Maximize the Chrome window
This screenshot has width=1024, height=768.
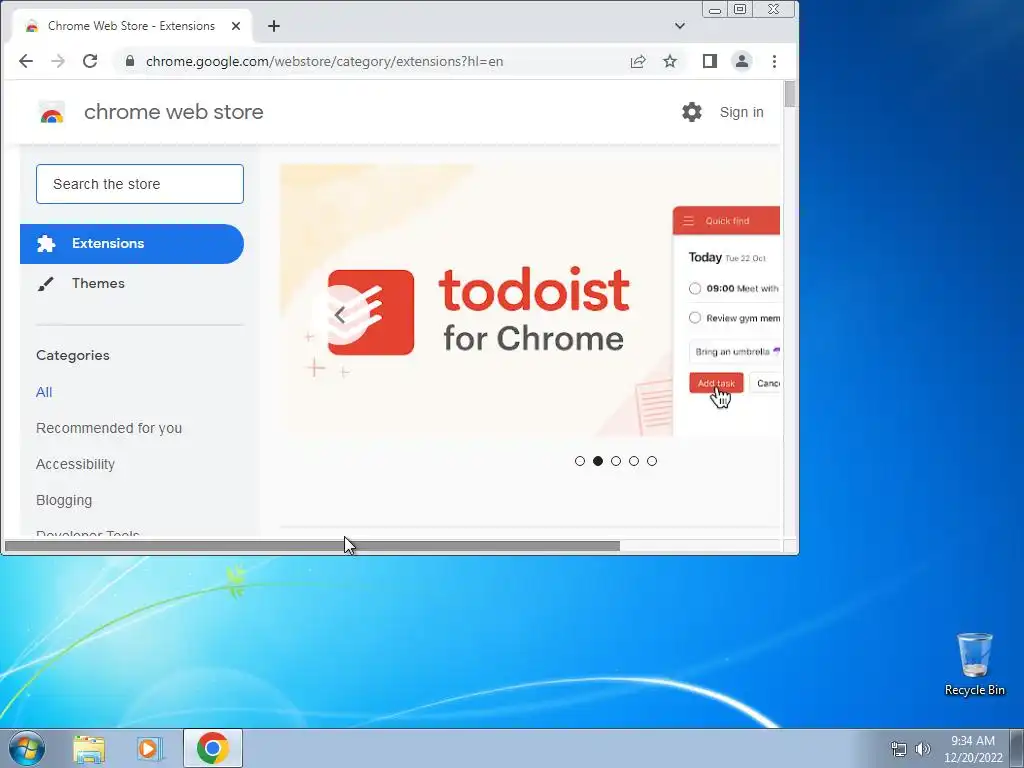coord(740,9)
